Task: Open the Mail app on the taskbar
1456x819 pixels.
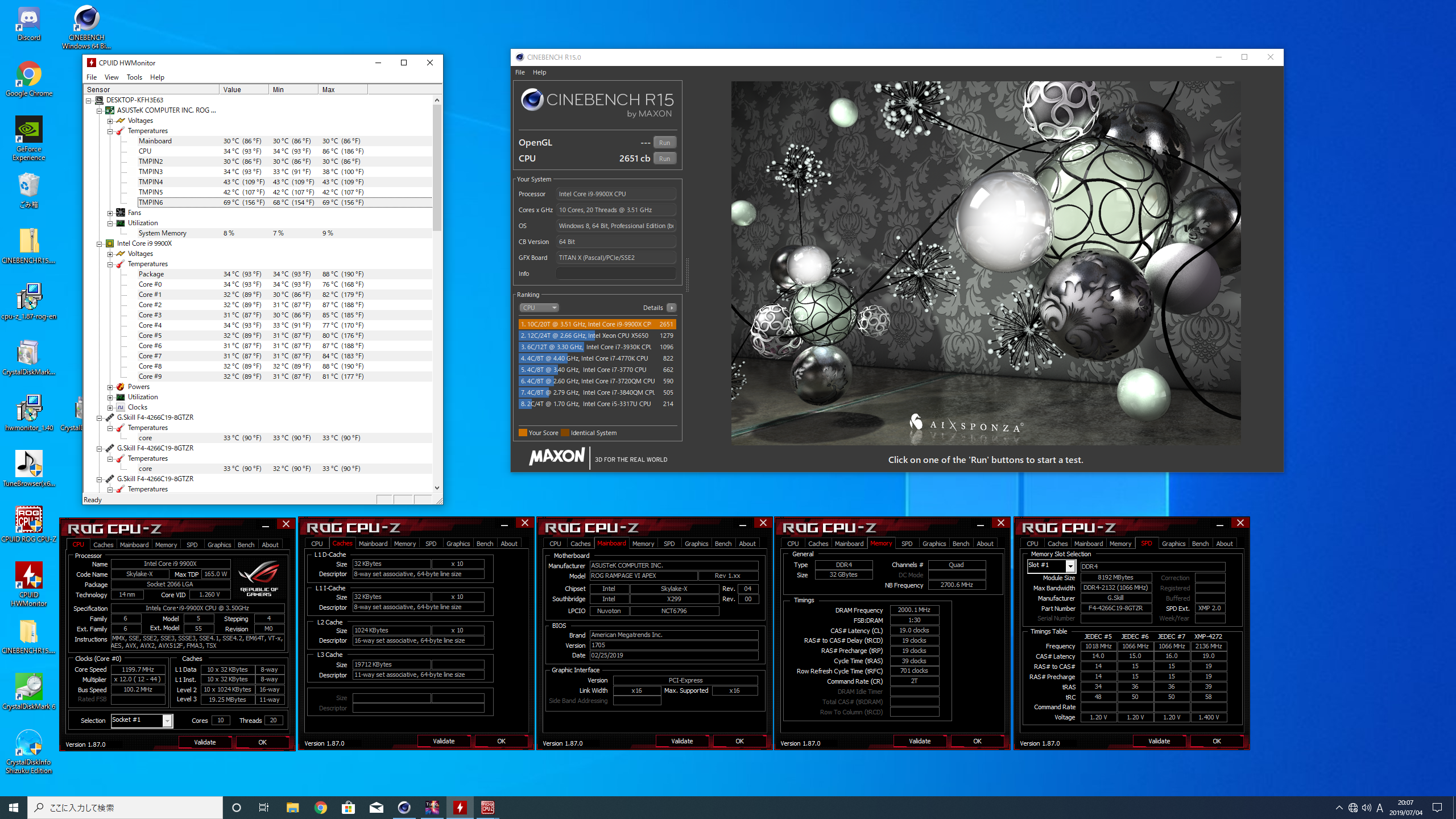Action: tap(376, 808)
